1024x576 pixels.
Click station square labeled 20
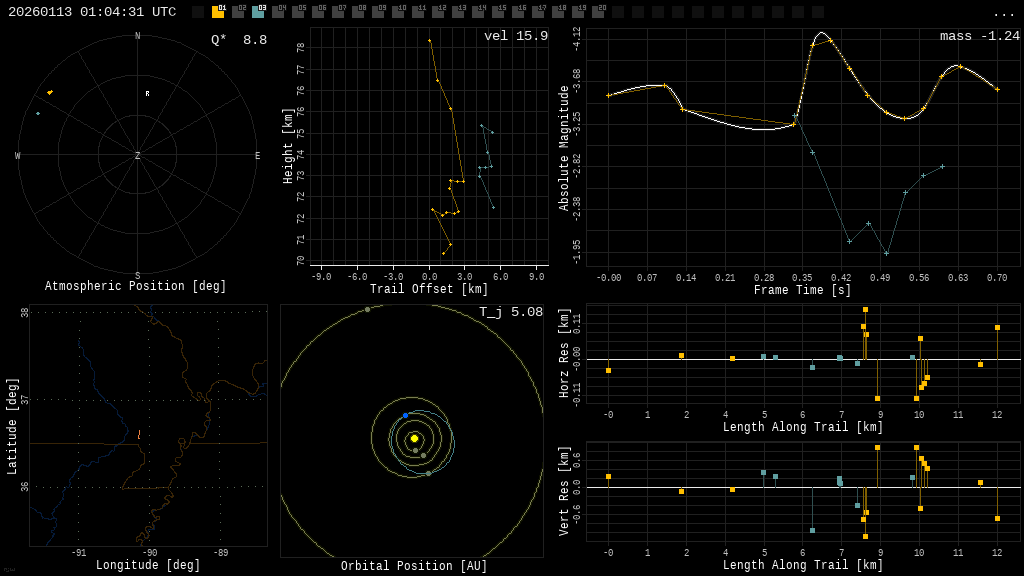[x=598, y=12]
